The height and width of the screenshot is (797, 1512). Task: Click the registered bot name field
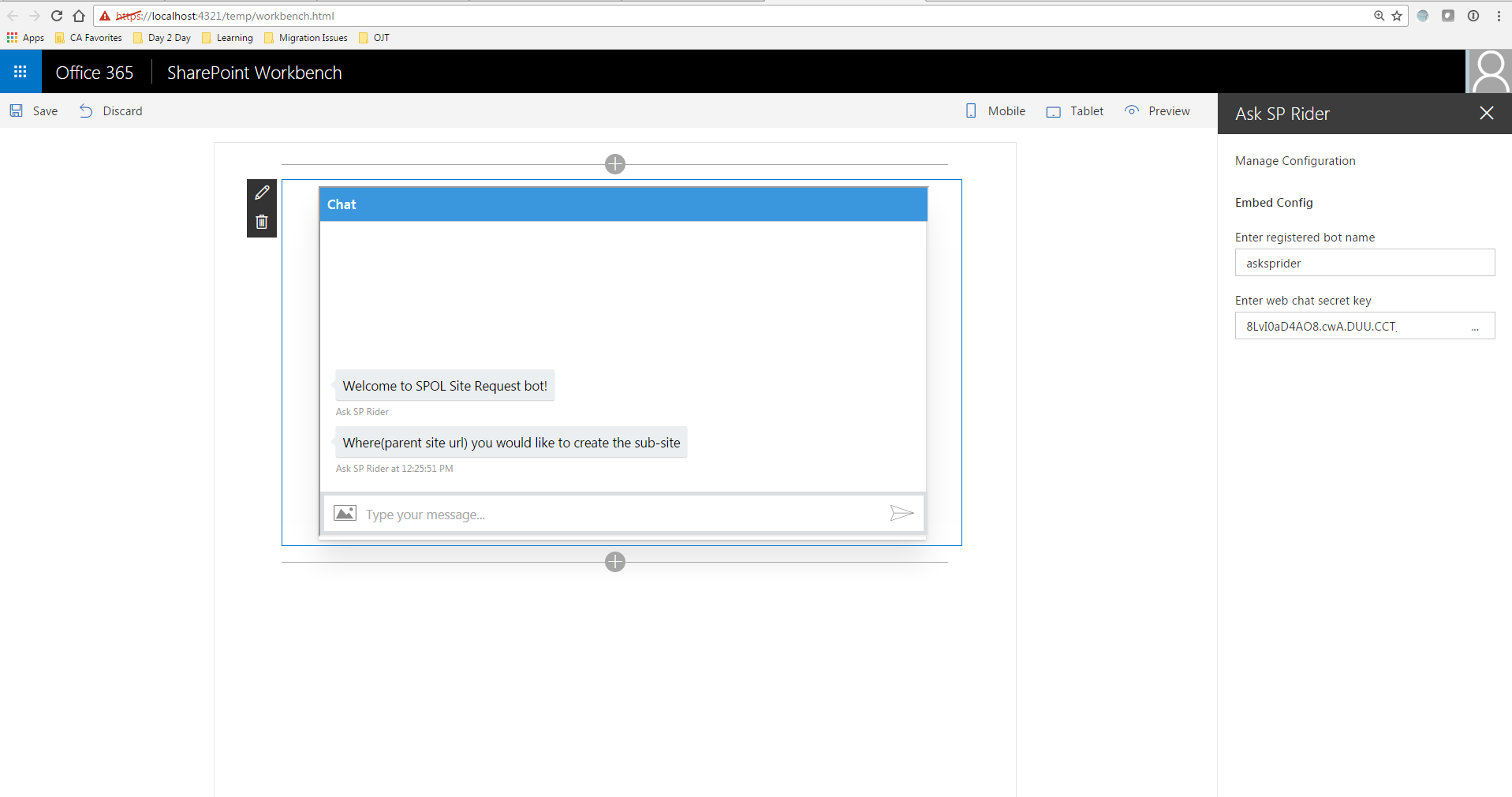pyautogui.click(x=1365, y=263)
